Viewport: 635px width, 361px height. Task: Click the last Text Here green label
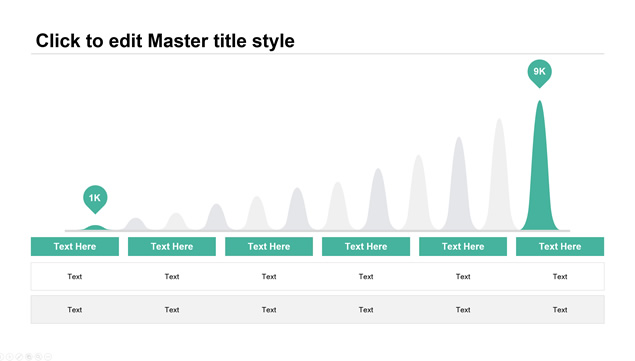(x=560, y=246)
